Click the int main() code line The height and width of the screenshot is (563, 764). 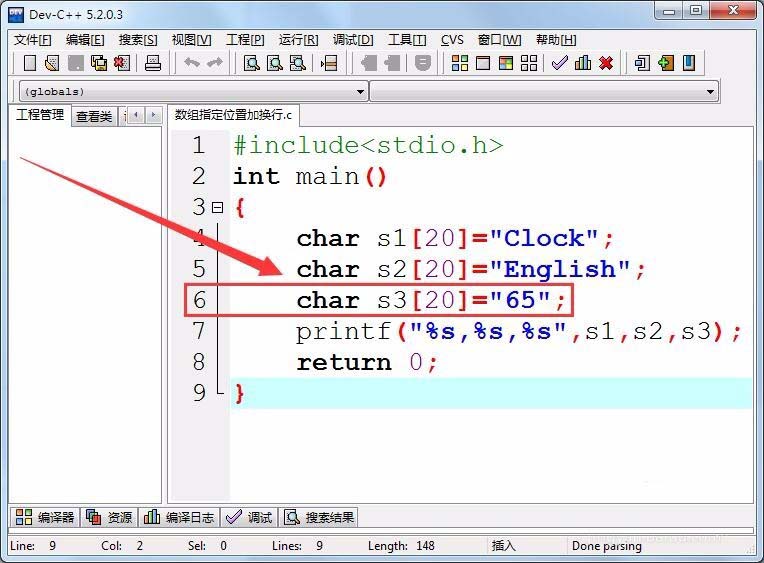tap(310, 176)
